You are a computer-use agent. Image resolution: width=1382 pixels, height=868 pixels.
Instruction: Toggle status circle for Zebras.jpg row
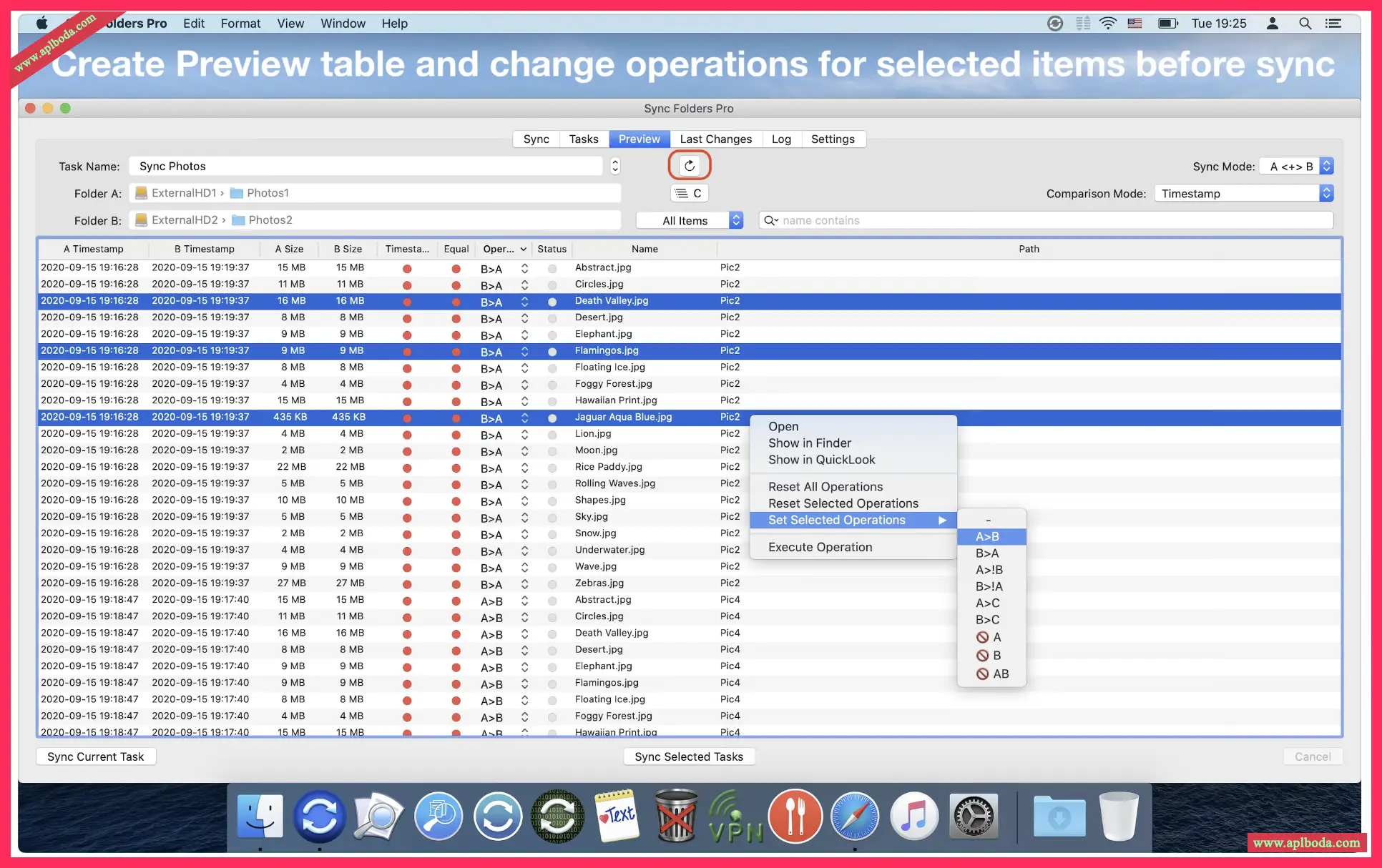tap(552, 584)
